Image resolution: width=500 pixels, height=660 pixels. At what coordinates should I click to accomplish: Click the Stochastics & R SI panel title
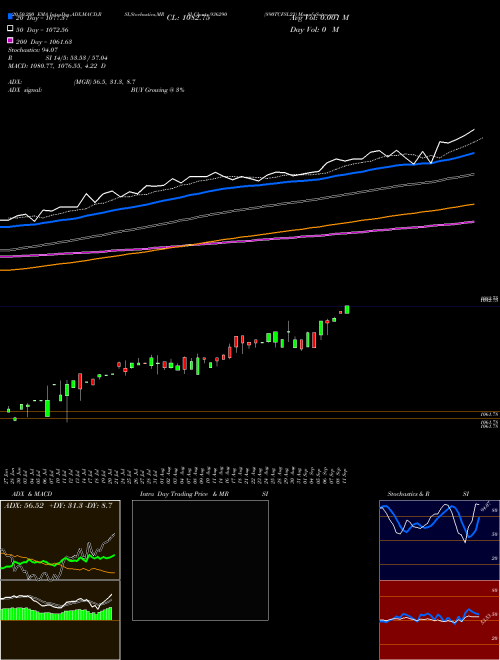[428, 494]
